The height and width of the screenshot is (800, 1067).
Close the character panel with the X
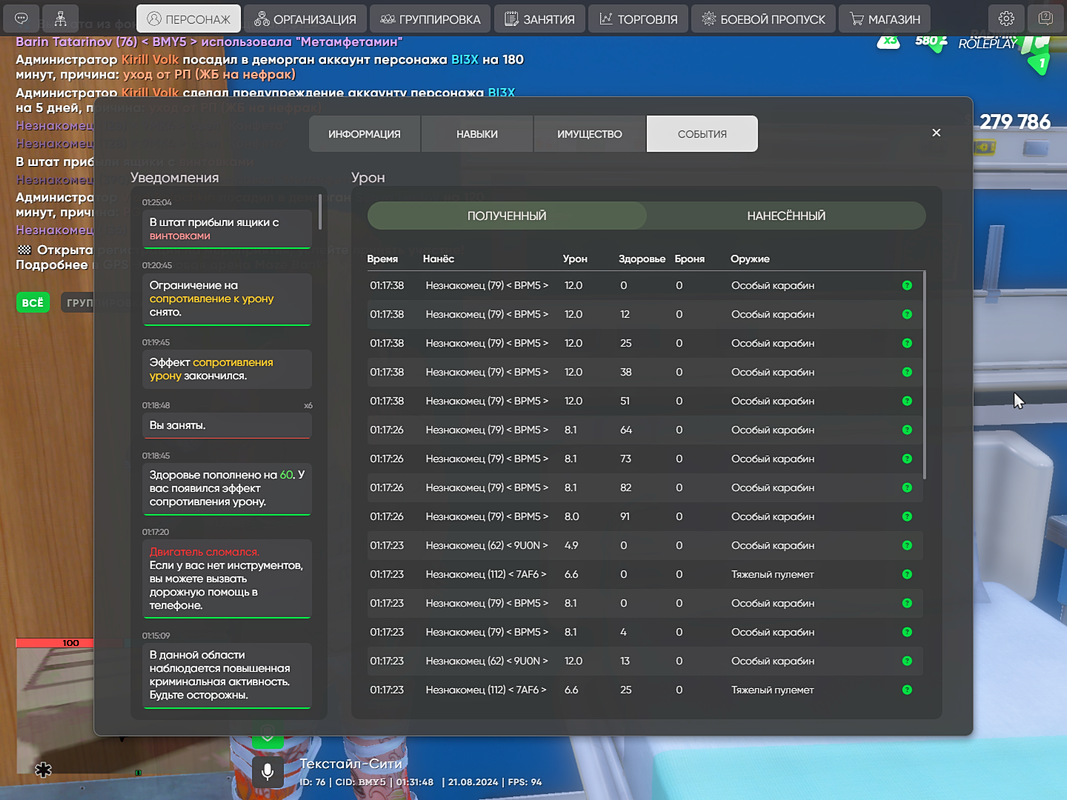[936, 133]
